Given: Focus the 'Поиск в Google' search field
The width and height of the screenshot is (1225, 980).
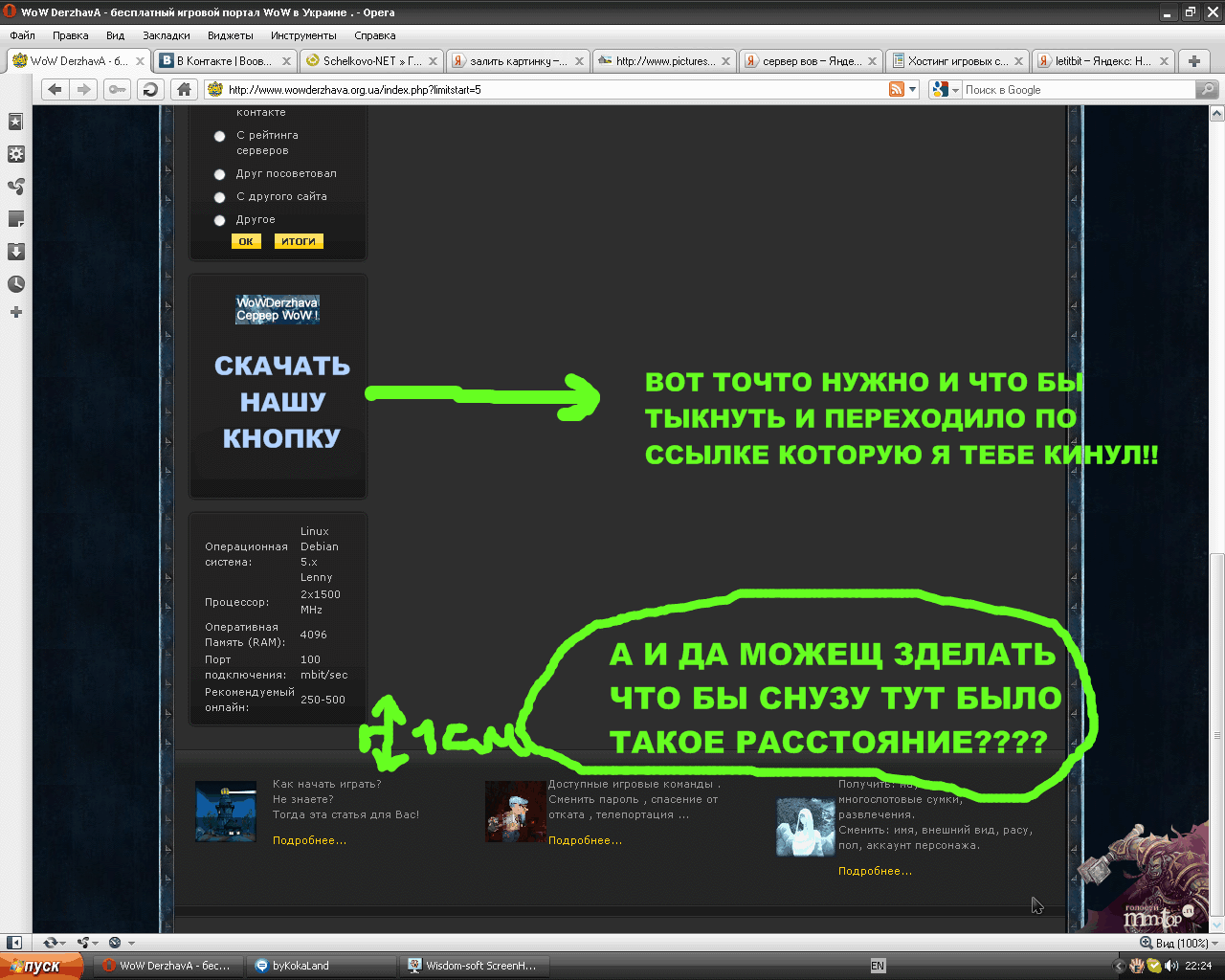Looking at the screenshot, I should click(1079, 89).
